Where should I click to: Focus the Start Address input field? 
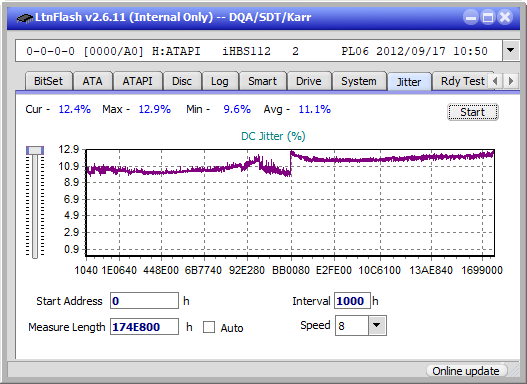tap(145, 301)
